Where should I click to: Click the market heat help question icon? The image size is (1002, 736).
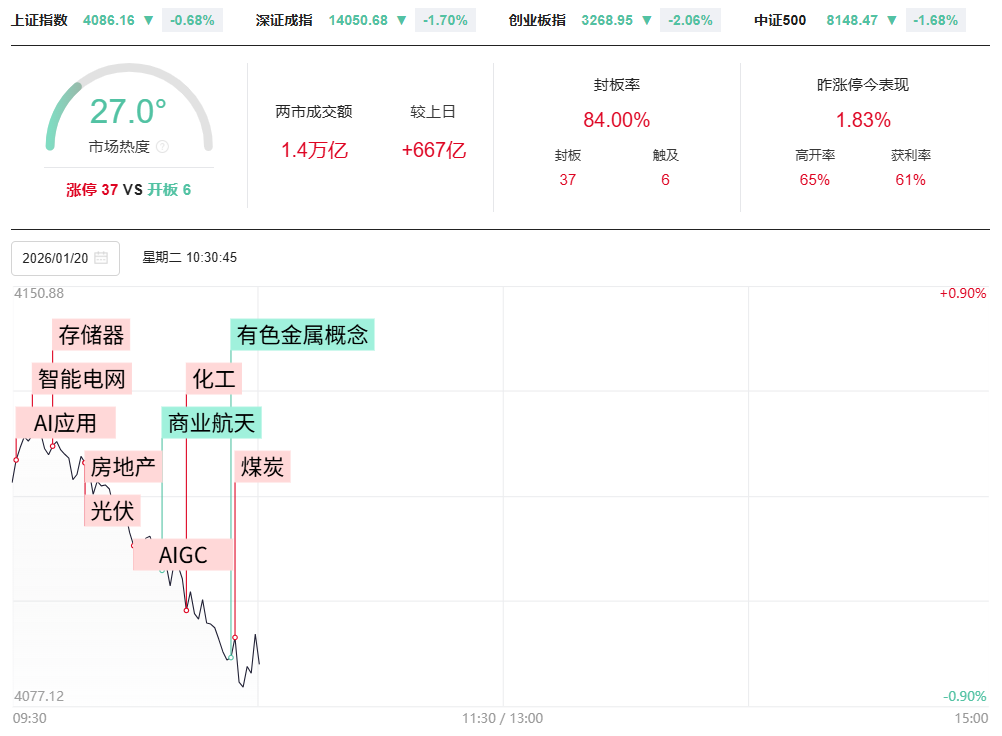point(163,147)
